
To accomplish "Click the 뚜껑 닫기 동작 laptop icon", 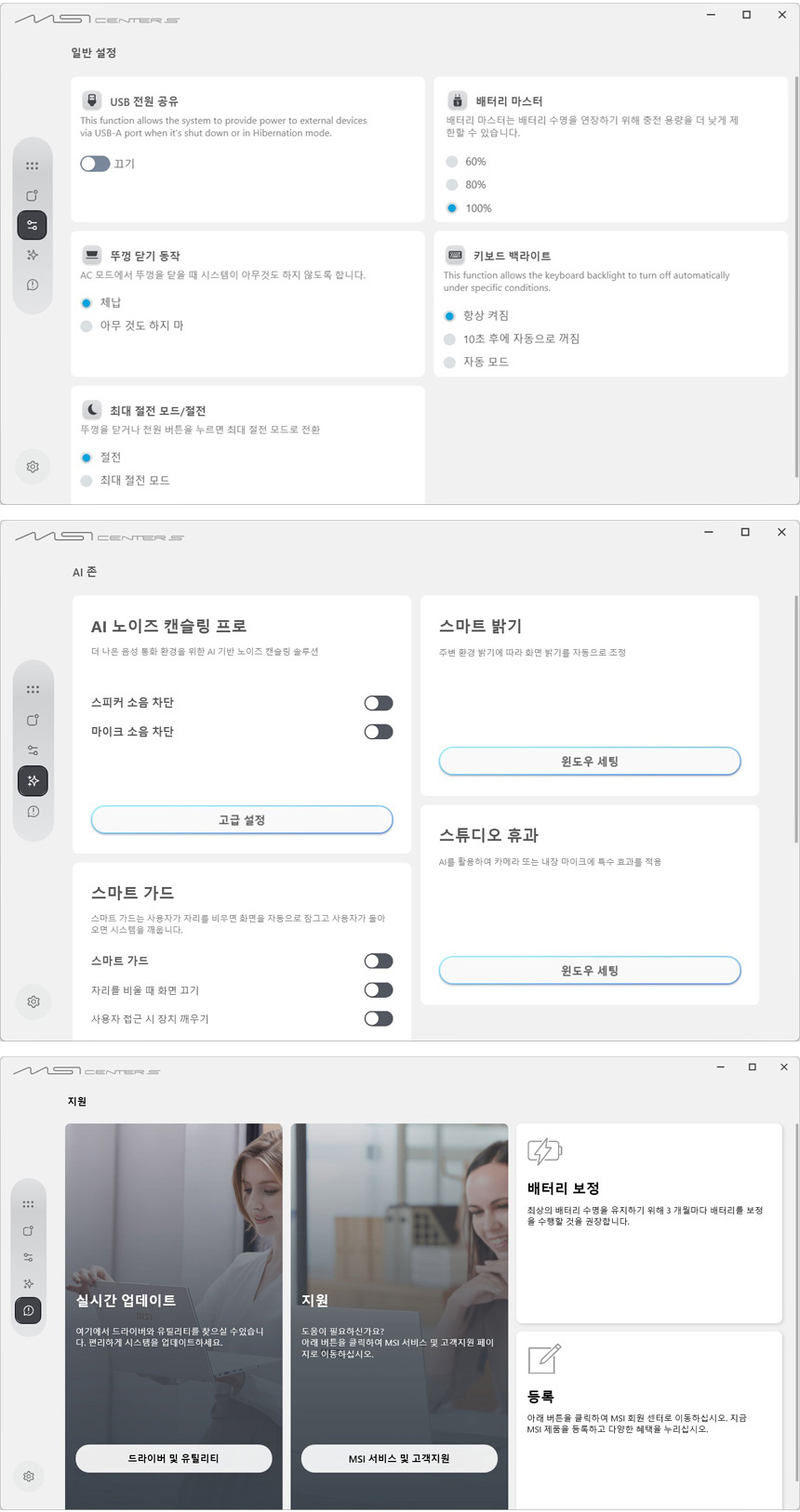I will coord(92,255).
